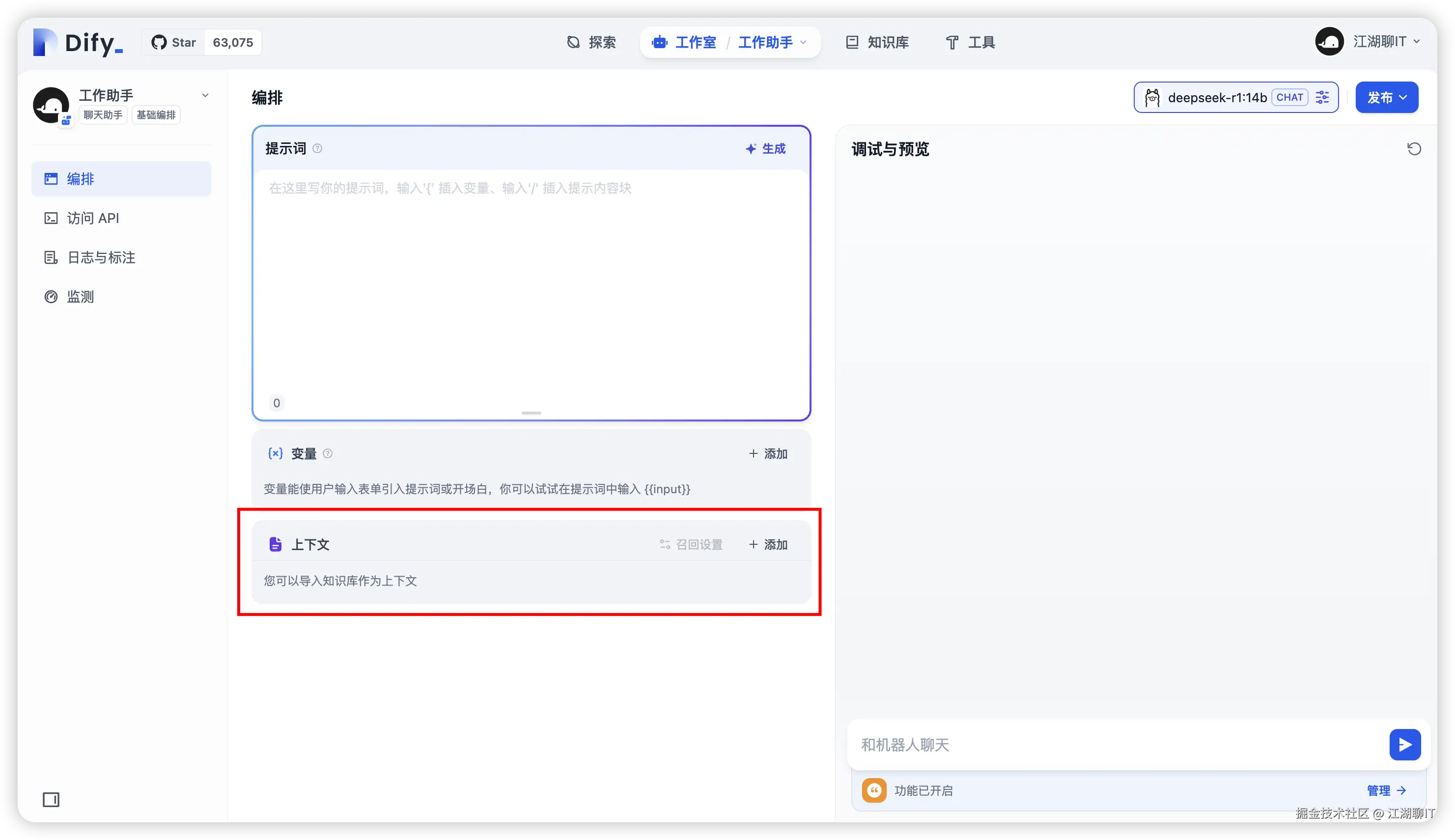The width and height of the screenshot is (1455, 840).
Task: Select 工作室 in the top navigation
Action: tap(696, 42)
